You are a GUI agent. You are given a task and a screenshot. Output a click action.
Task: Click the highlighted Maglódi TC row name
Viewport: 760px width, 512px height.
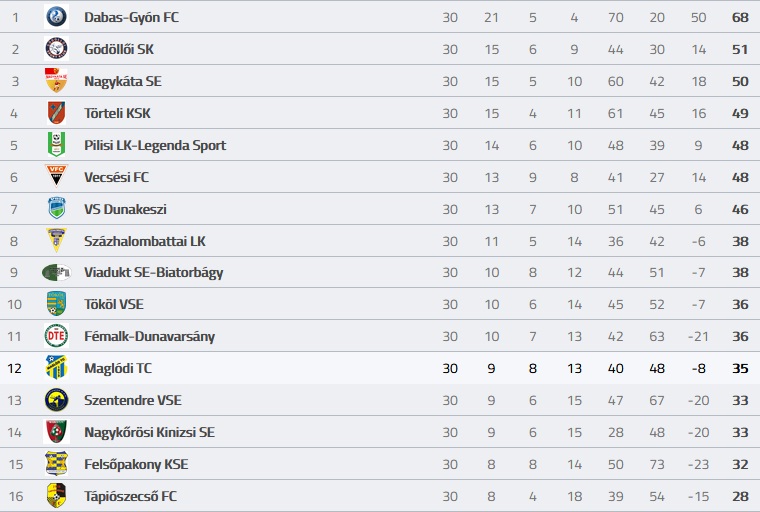pyautogui.click(x=118, y=368)
